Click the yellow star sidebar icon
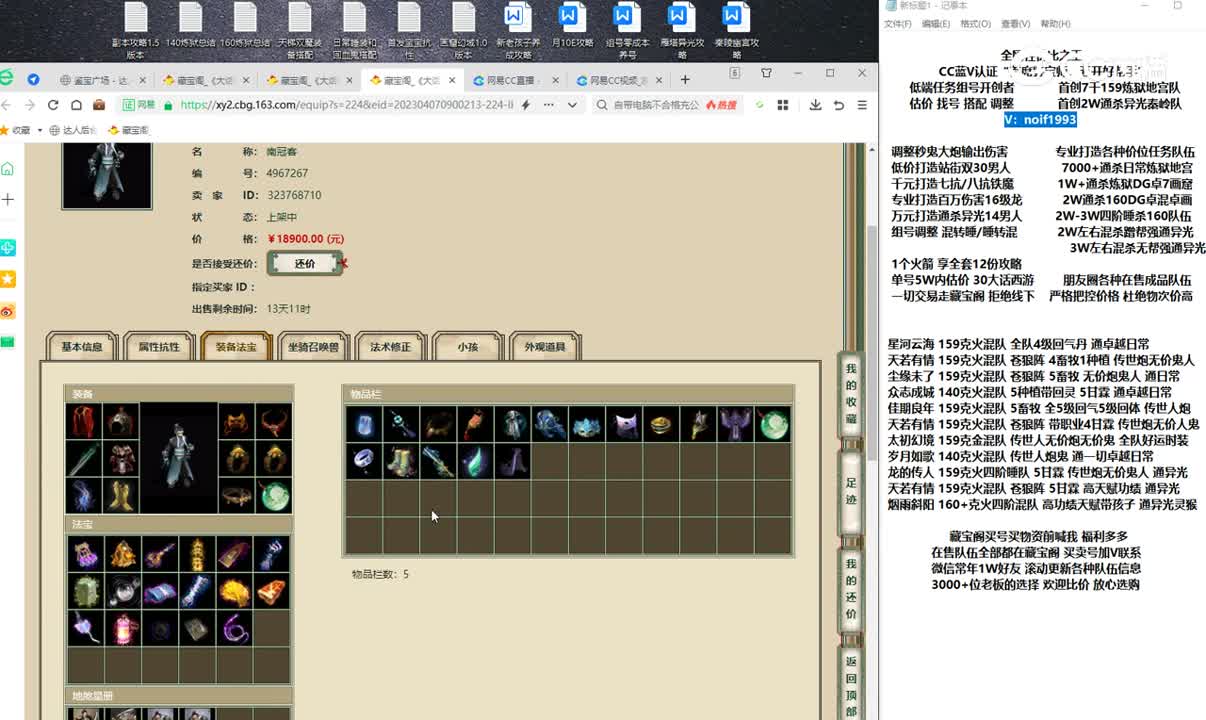 [x=8, y=278]
